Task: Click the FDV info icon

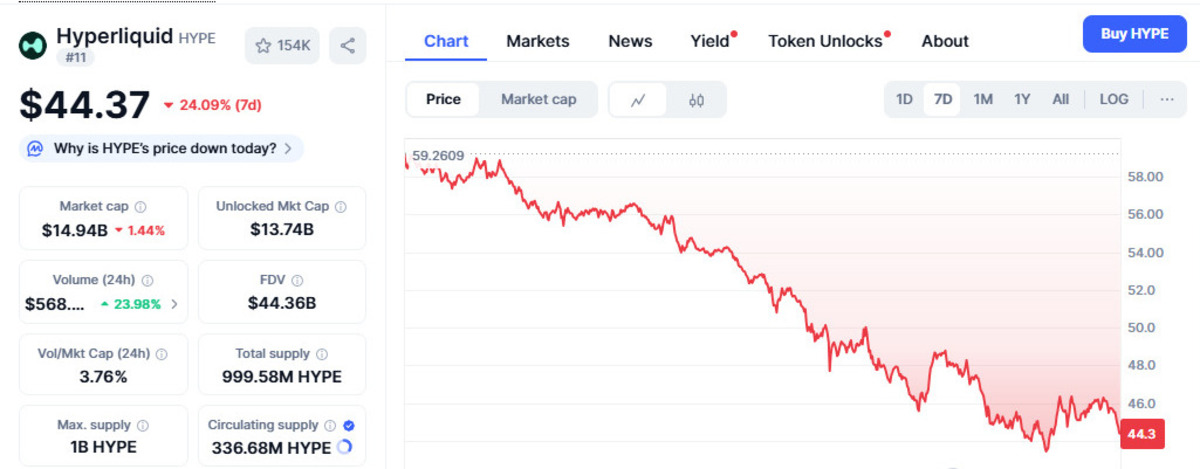Action: click(297, 281)
